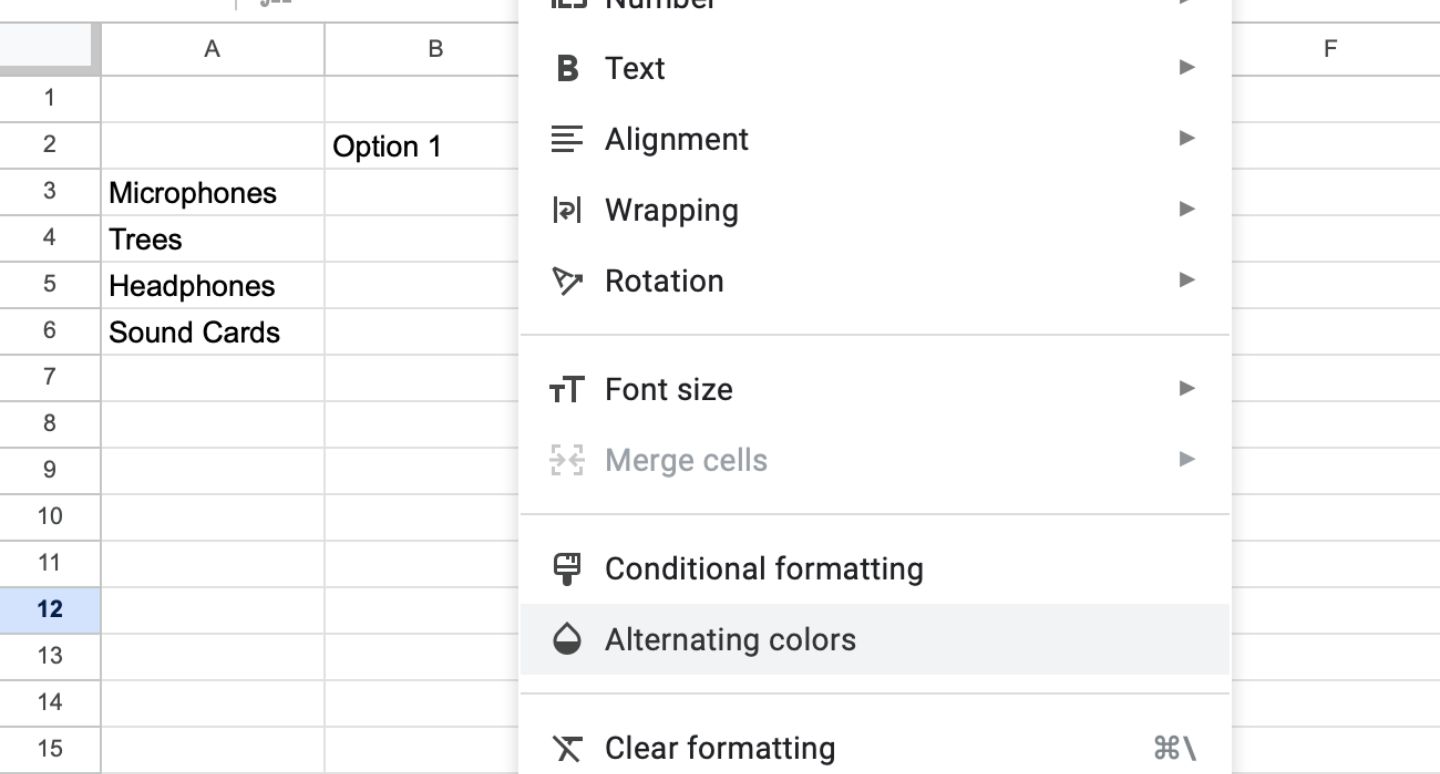Viewport: 1440px width, 774px height.
Task: Select column A header
Action: [212, 49]
